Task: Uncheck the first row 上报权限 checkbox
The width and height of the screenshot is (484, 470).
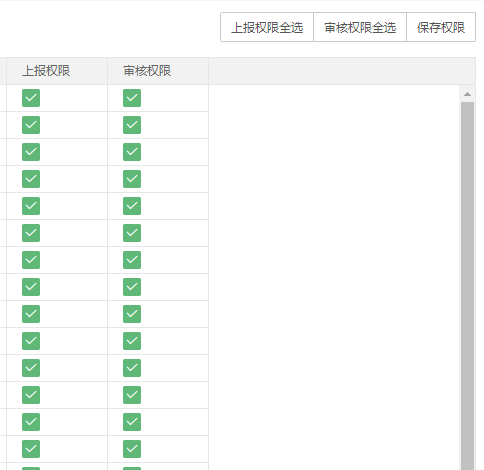Action: tap(31, 98)
